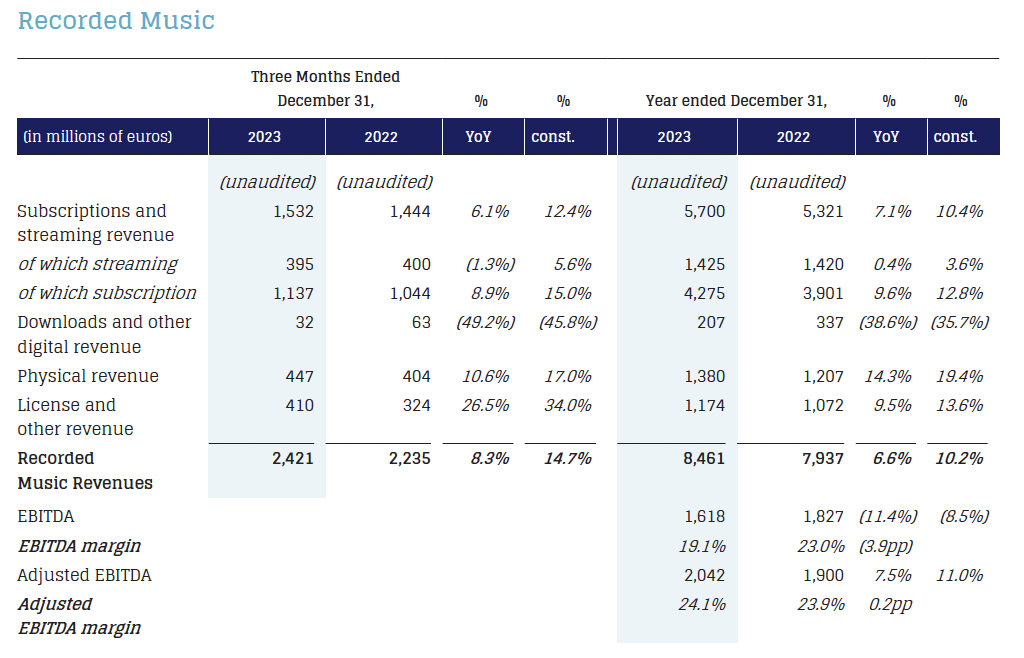Screen dimensions: 1024x658
Task: Click the Recorded Music title
Action: [115, 20]
